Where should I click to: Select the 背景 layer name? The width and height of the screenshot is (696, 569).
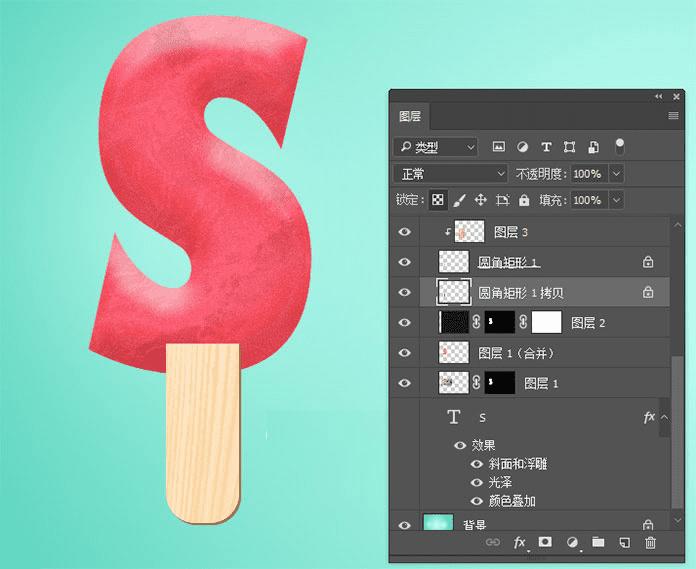point(475,525)
